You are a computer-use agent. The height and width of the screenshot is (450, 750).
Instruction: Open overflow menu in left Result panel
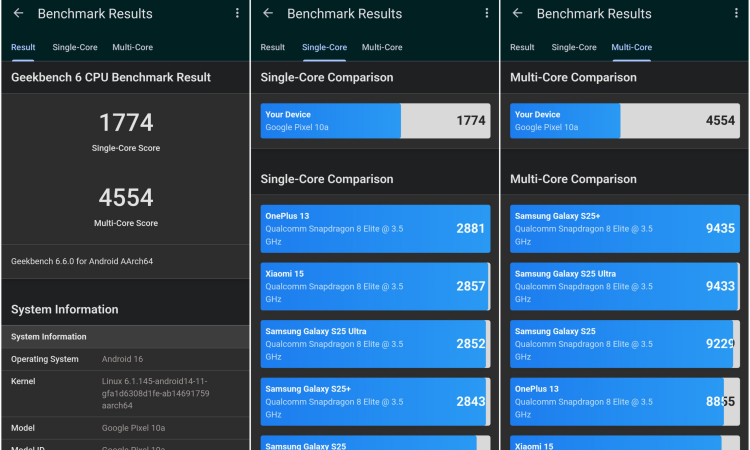pyautogui.click(x=237, y=13)
